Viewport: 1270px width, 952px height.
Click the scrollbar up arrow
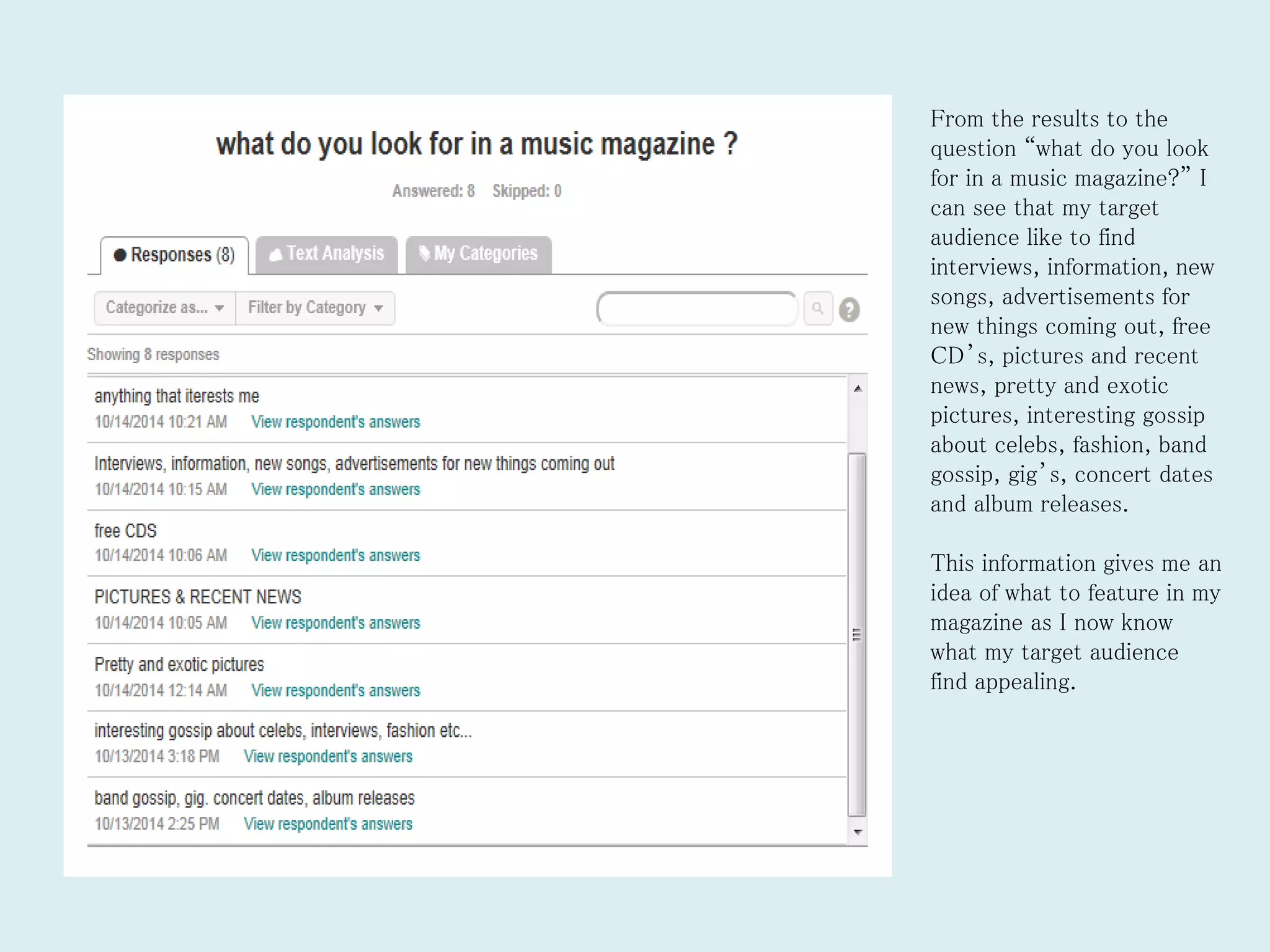click(858, 389)
